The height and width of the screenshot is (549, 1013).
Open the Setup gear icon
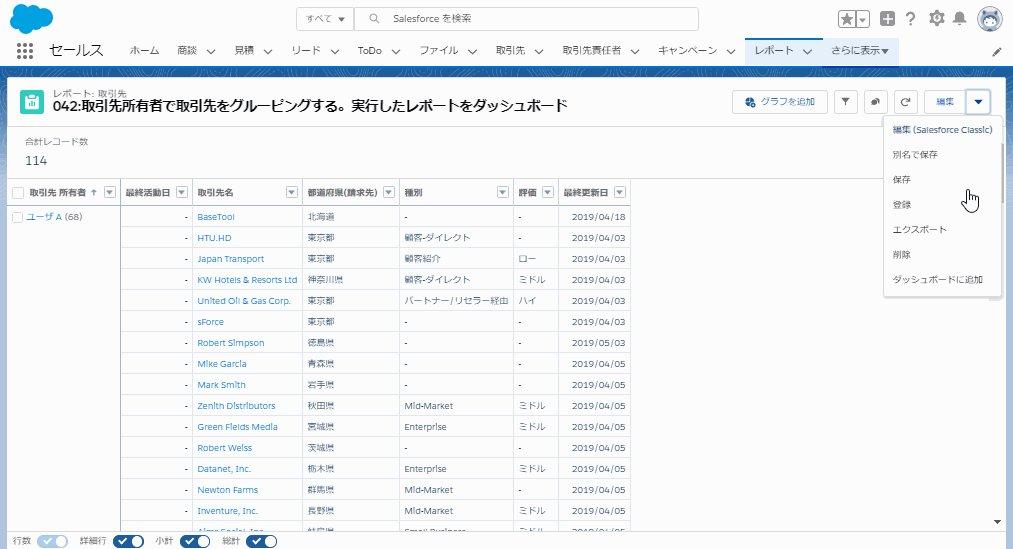[936, 18]
